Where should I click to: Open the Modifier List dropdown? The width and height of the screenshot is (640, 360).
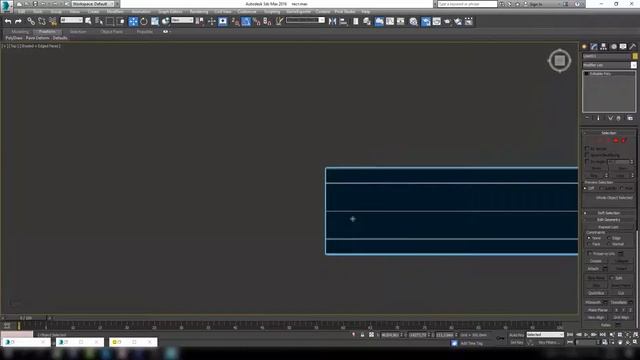point(609,65)
